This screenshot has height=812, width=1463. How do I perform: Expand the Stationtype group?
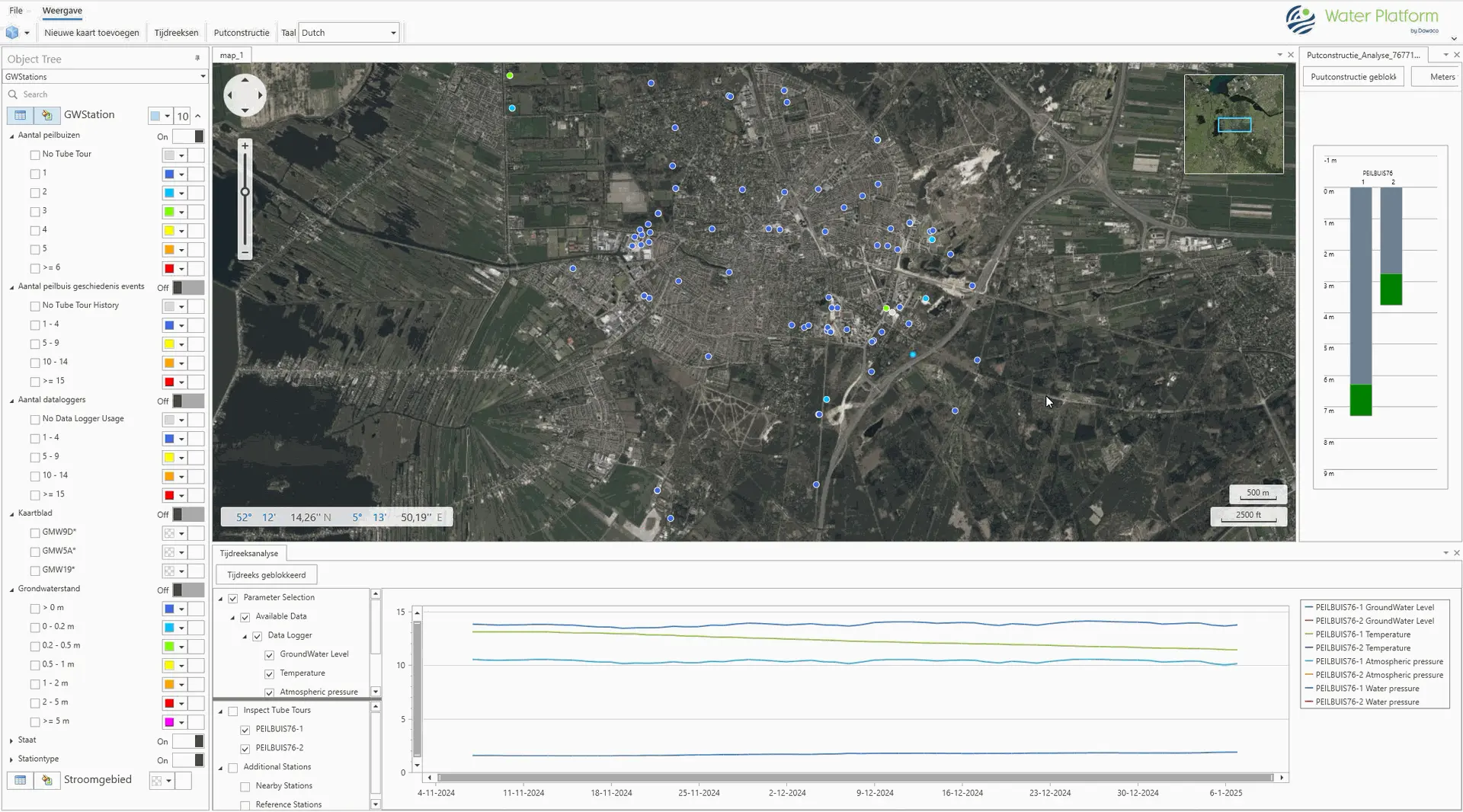(x=11, y=759)
